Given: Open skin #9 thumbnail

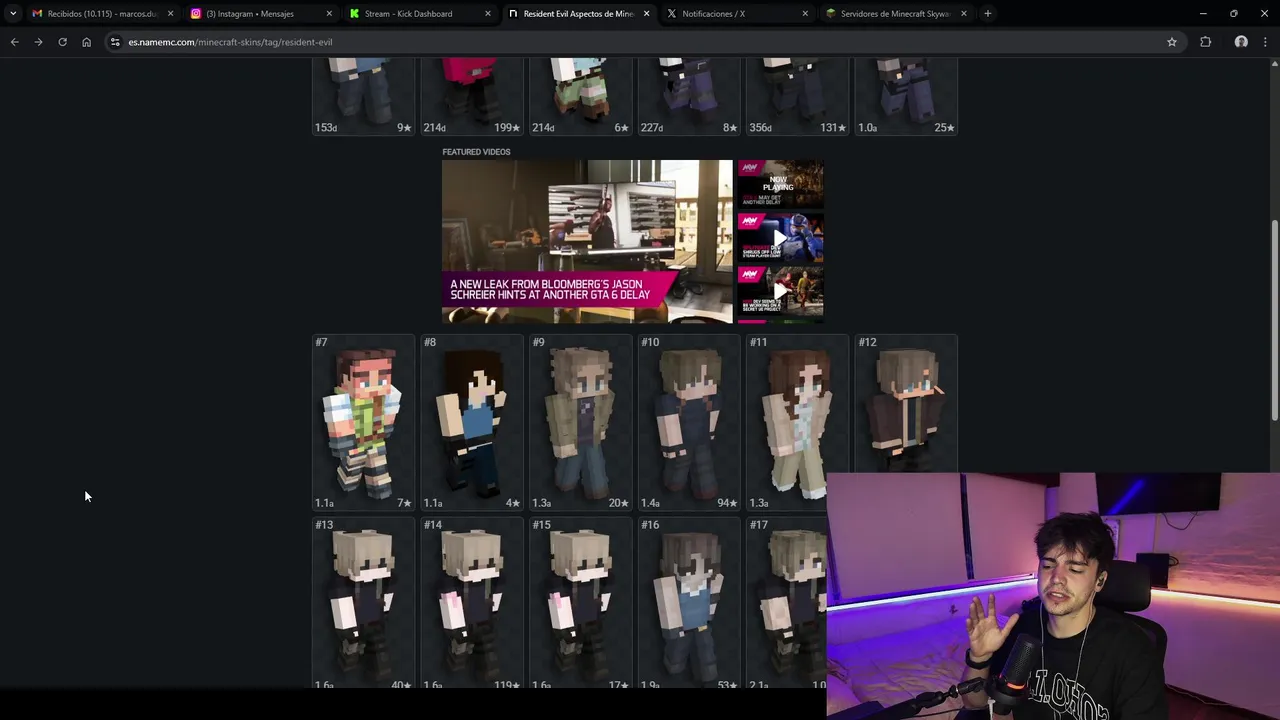Looking at the screenshot, I should coord(581,423).
